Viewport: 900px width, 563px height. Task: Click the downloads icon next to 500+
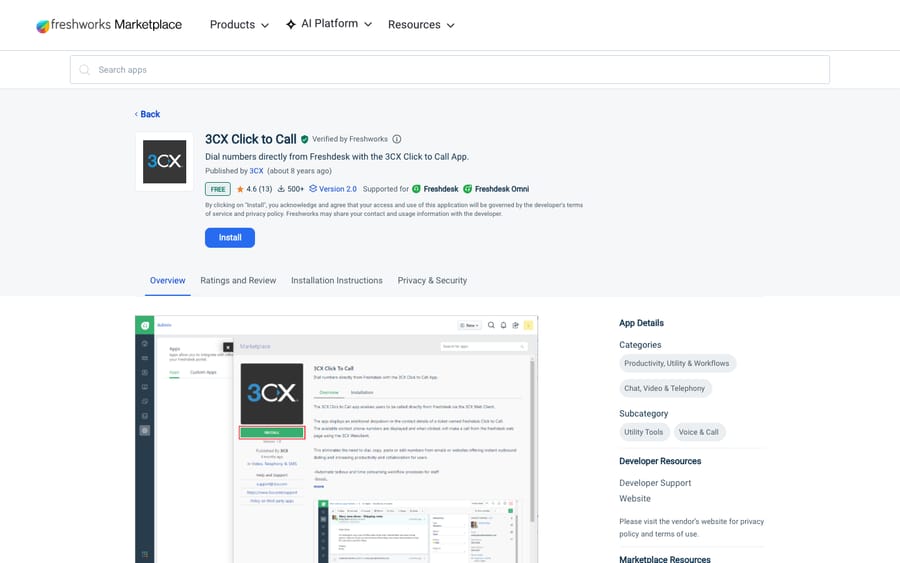click(x=281, y=189)
